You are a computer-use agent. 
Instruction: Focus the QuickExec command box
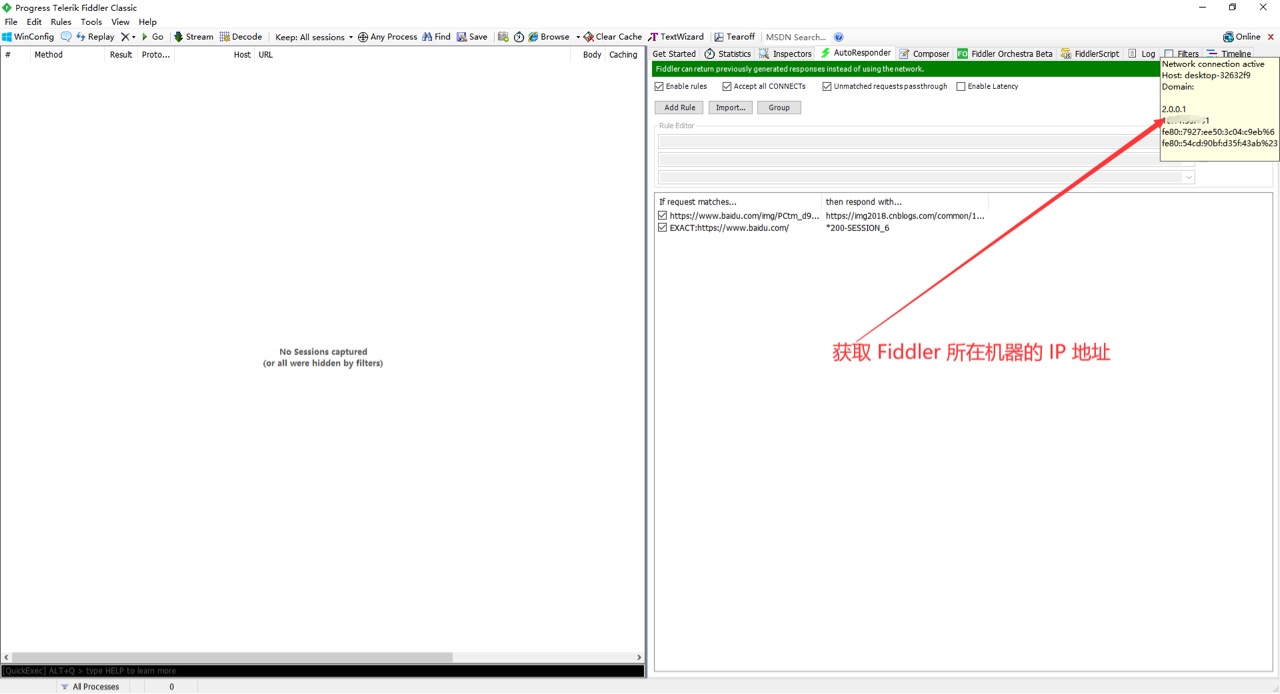coord(322,671)
